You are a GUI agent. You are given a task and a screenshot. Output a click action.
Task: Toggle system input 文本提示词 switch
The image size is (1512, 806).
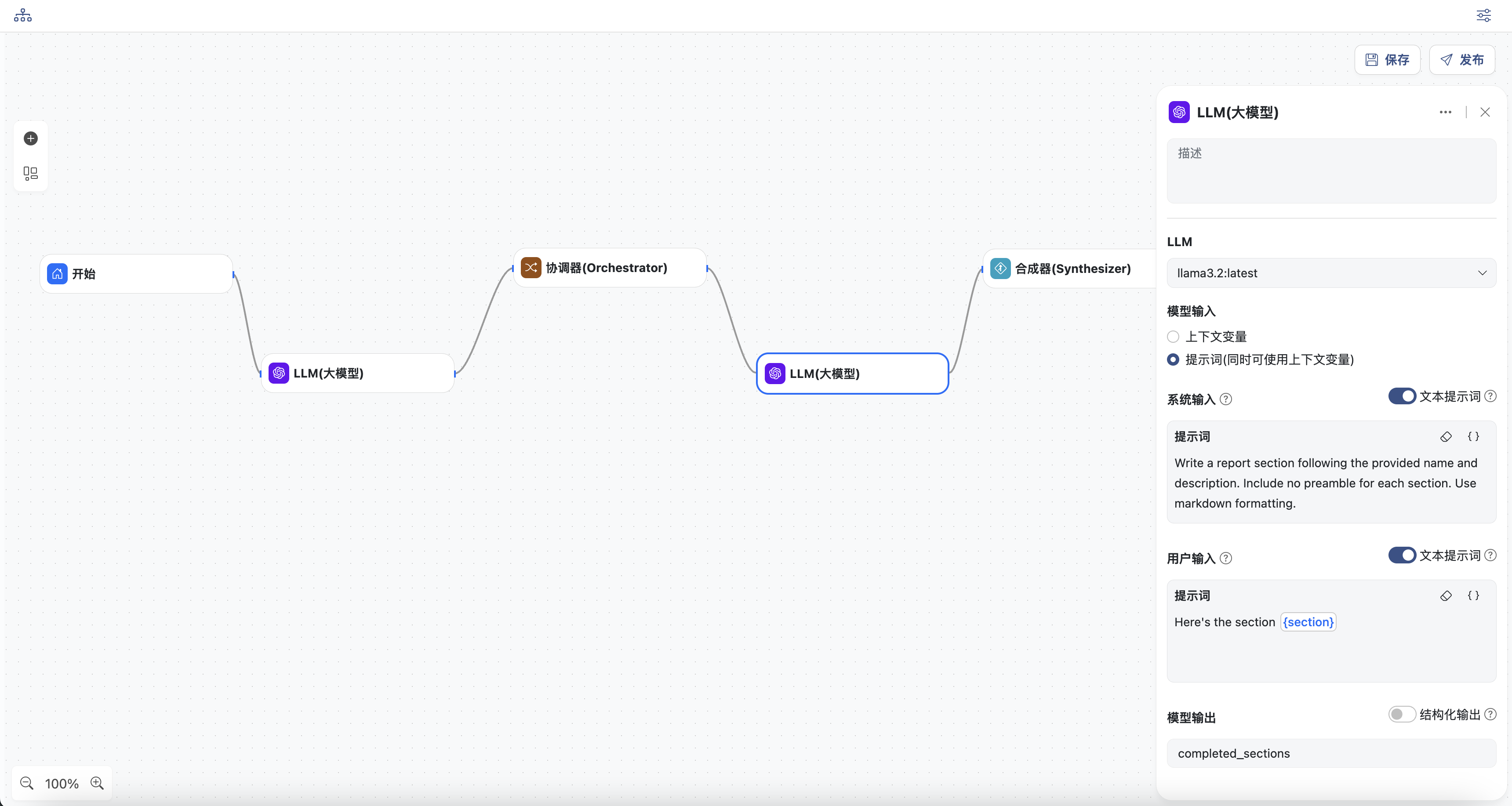tap(1402, 396)
